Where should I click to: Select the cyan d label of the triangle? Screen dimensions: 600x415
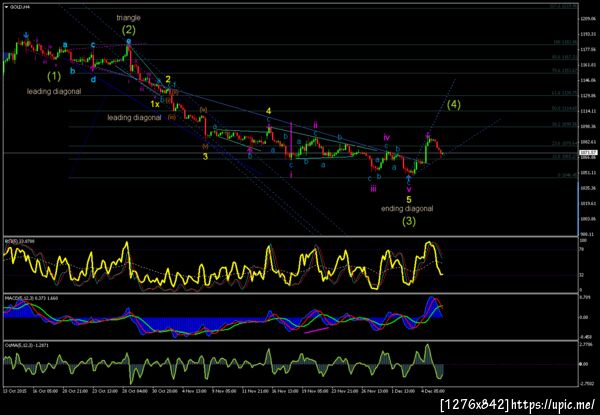pyautogui.click(x=93, y=80)
